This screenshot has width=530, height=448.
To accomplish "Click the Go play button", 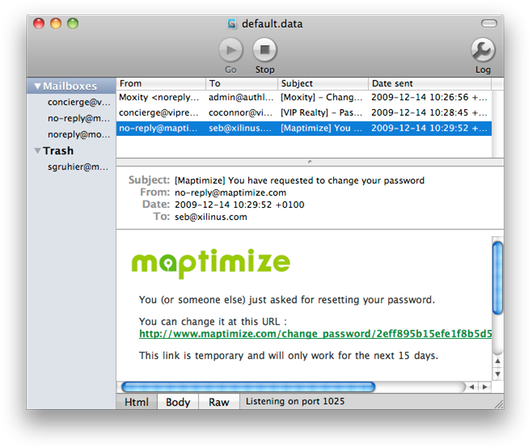I will pyautogui.click(x=231, y=50).
